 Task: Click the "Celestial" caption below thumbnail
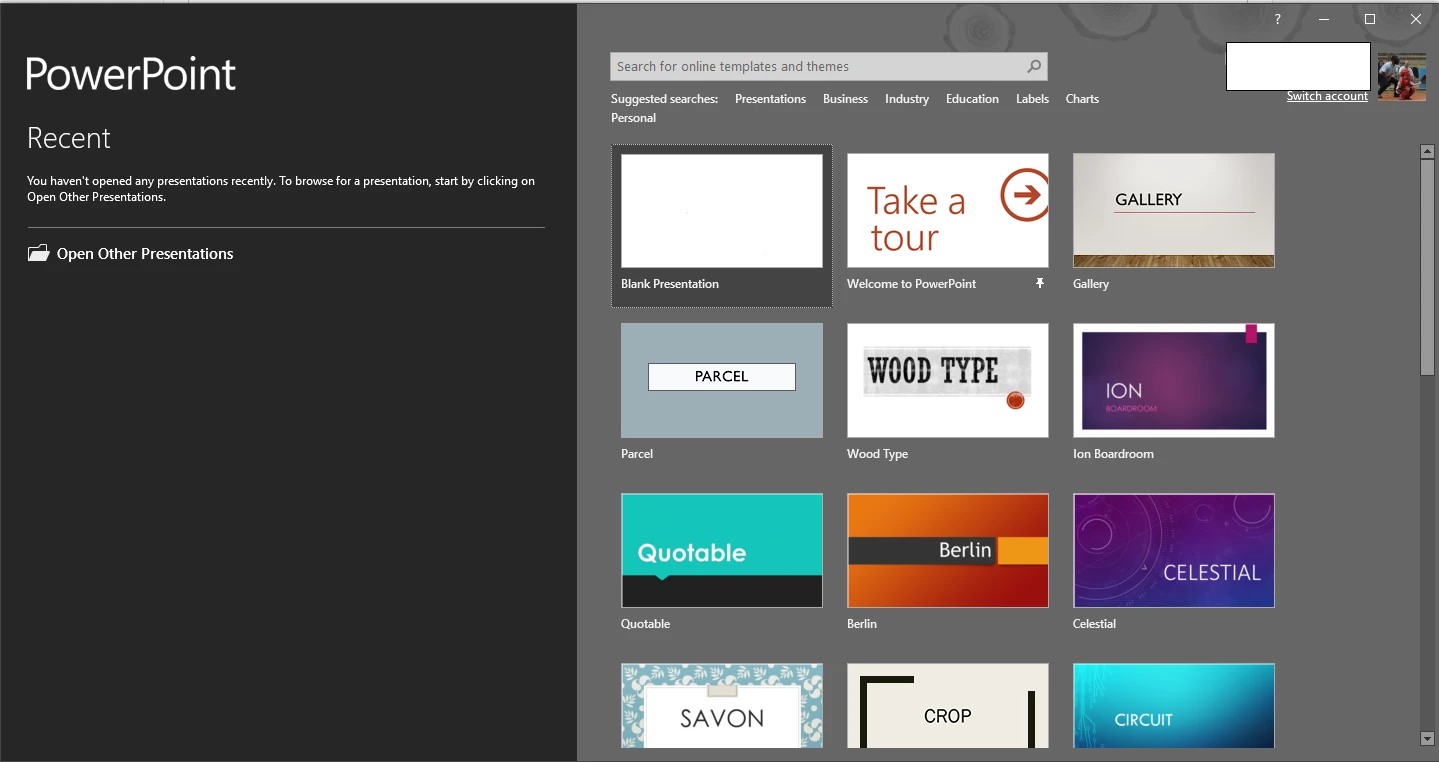pyautogui.click(x=1094, y=624)
